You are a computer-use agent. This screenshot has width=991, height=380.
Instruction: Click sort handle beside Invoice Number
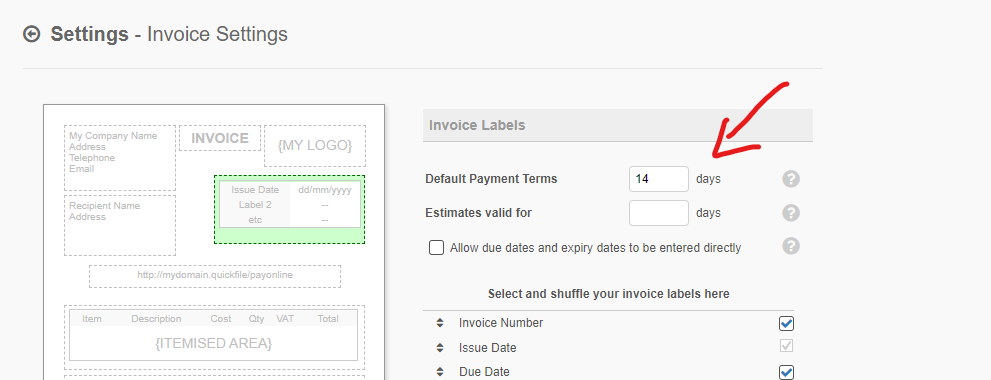[440, 323]
